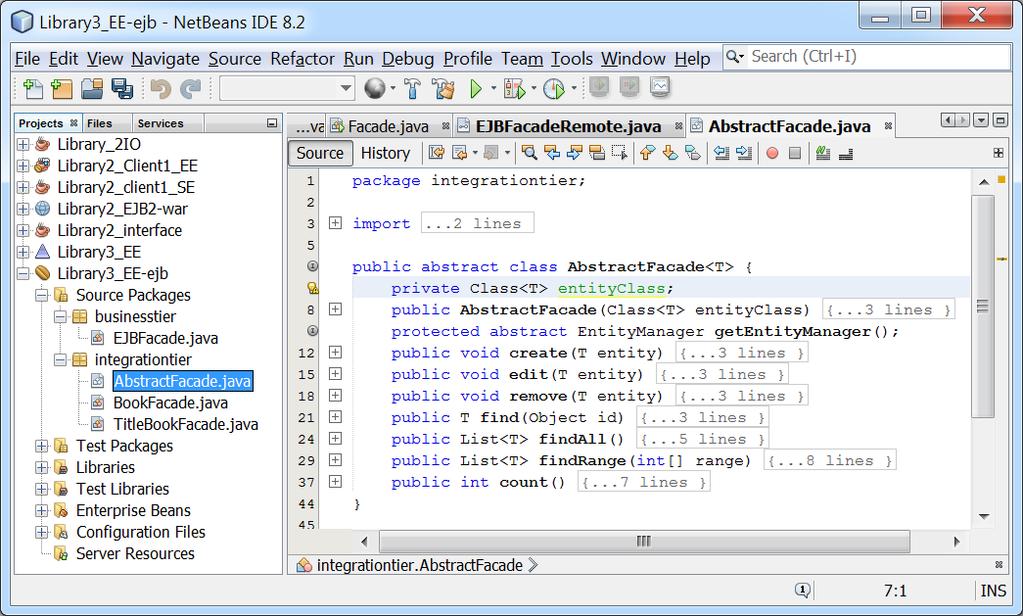The image size is (1023, 616).
Task: Click the Build Project hammer icon
Action: pyautogui.click(x=412, y=88)
